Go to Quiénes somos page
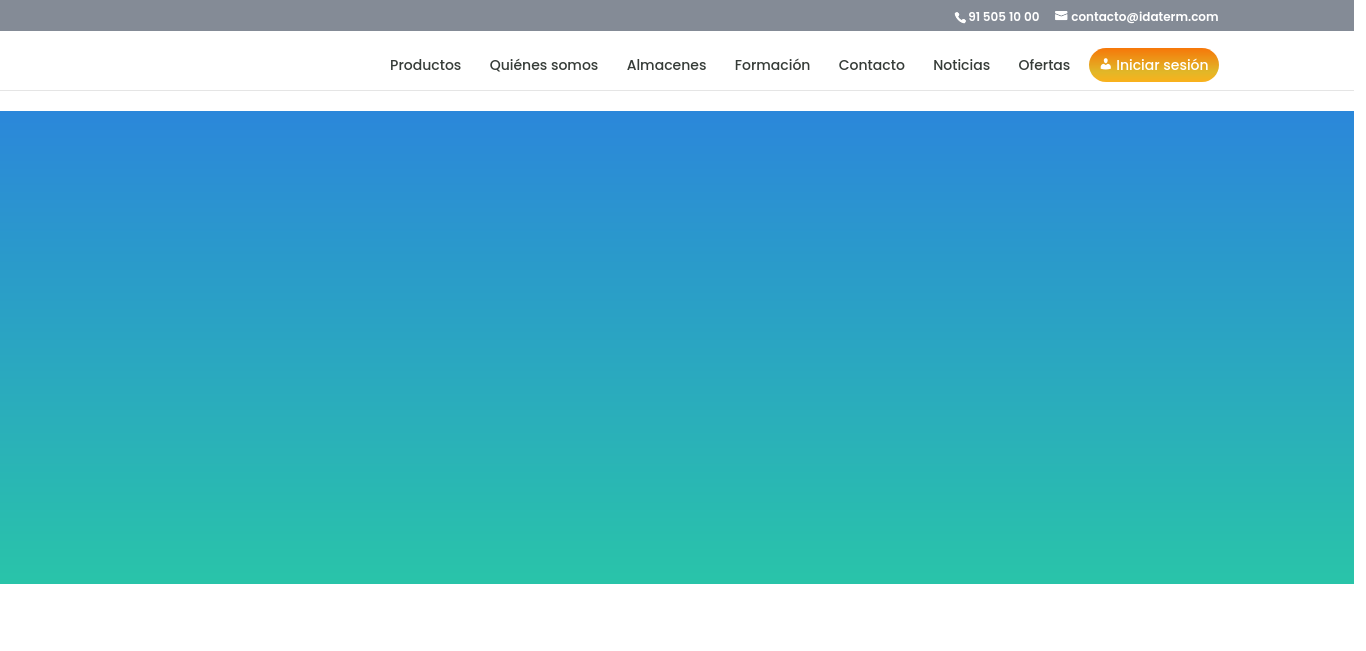The height and width of the screenshot is (651, 1366). point(544,65)
